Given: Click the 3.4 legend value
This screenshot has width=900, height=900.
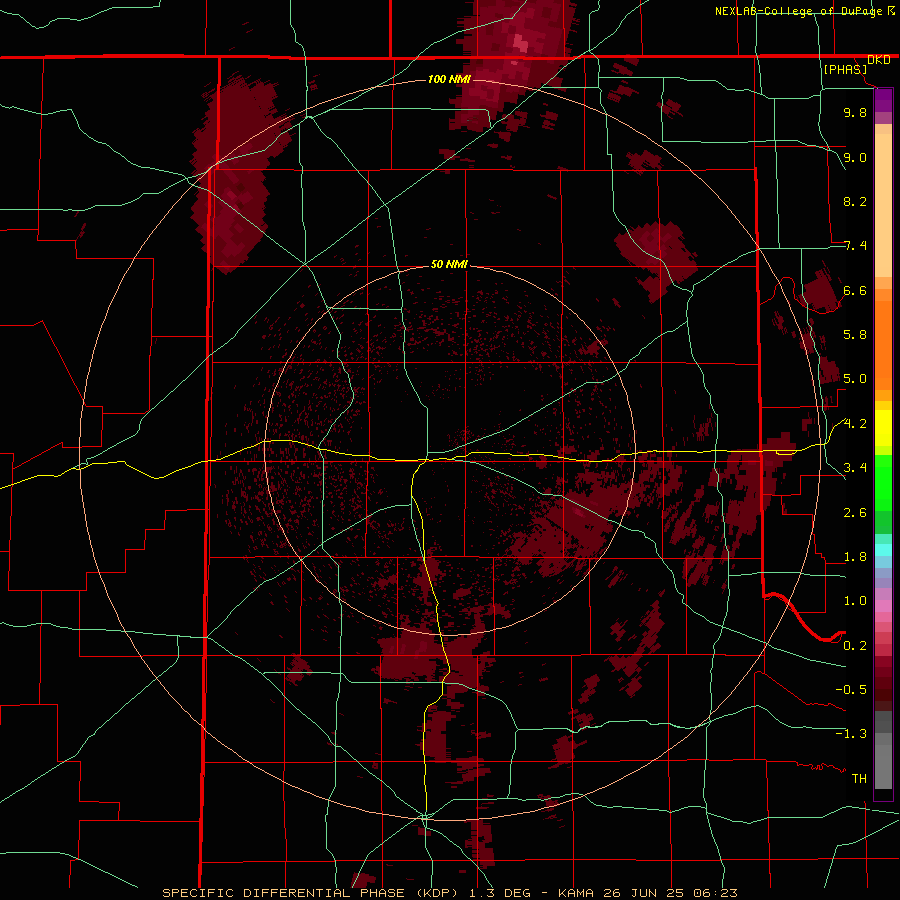Looking at the screenshot, I should [855, 468].
